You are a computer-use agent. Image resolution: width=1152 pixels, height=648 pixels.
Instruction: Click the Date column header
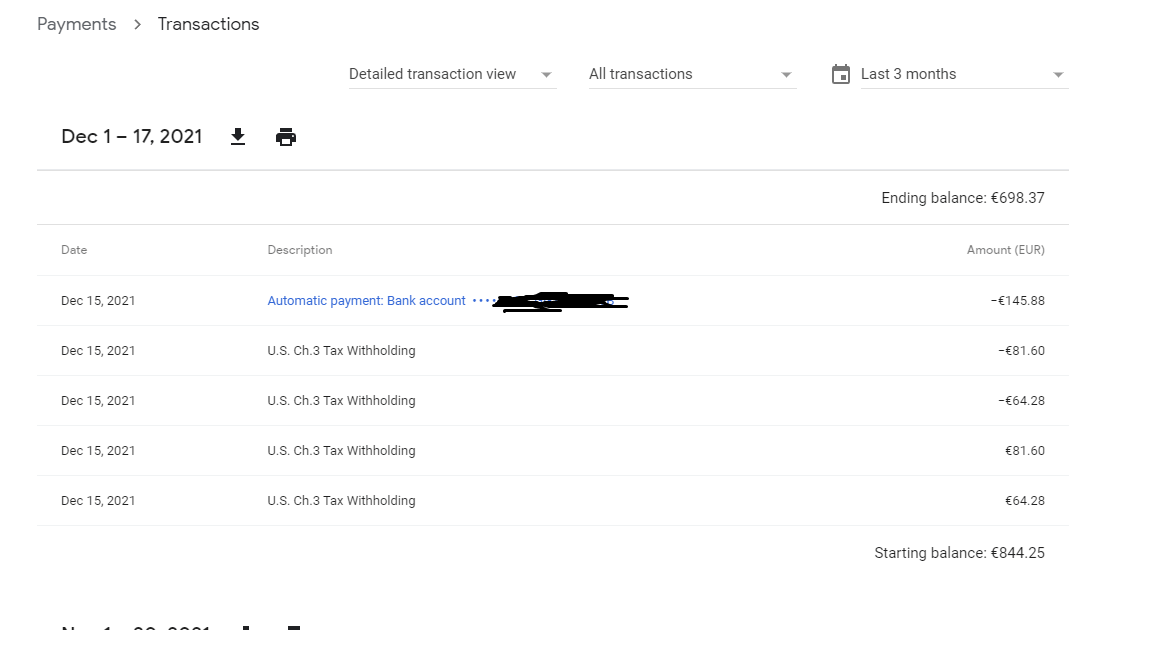click(74, 250)
